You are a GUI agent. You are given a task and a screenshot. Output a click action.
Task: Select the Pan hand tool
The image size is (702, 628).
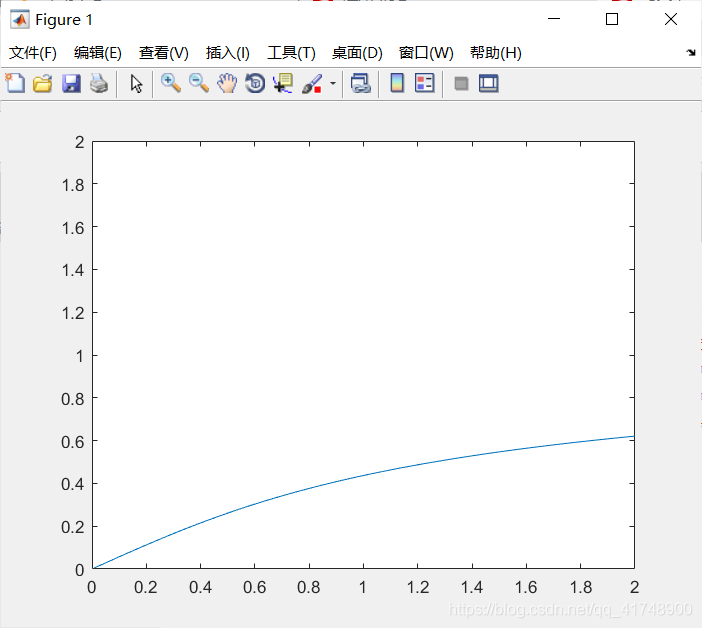(x=227, y=84)
